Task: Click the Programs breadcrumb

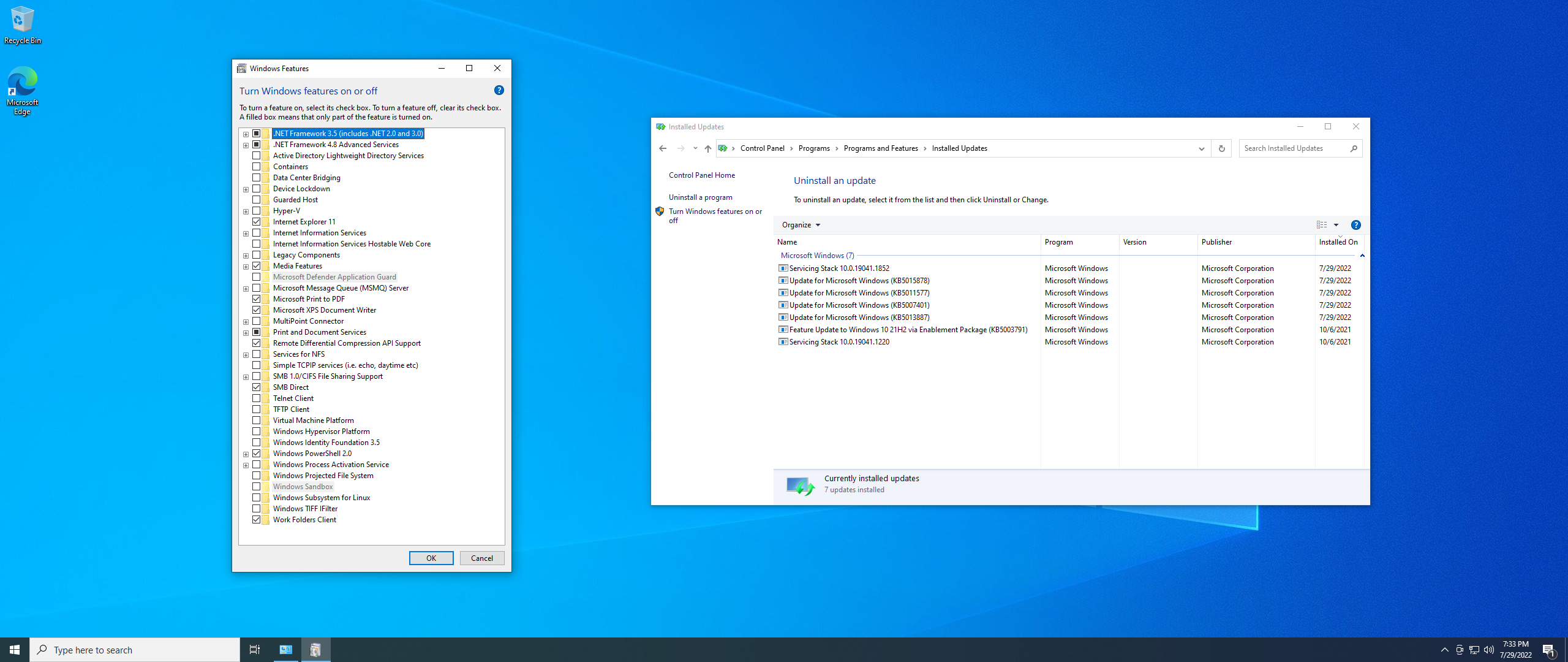Action: [x=813, y=148]
